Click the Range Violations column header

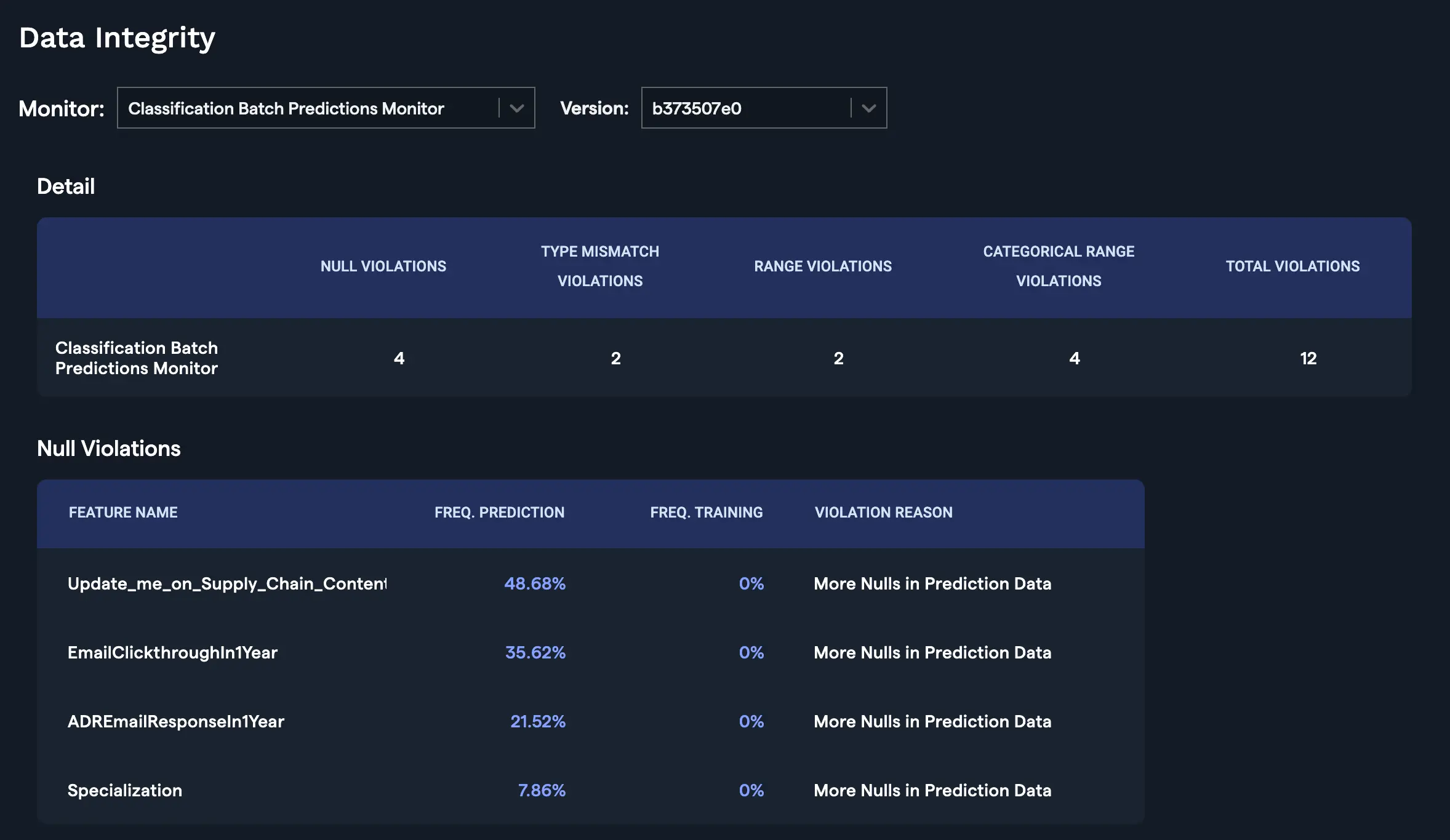tap(822, 266)
